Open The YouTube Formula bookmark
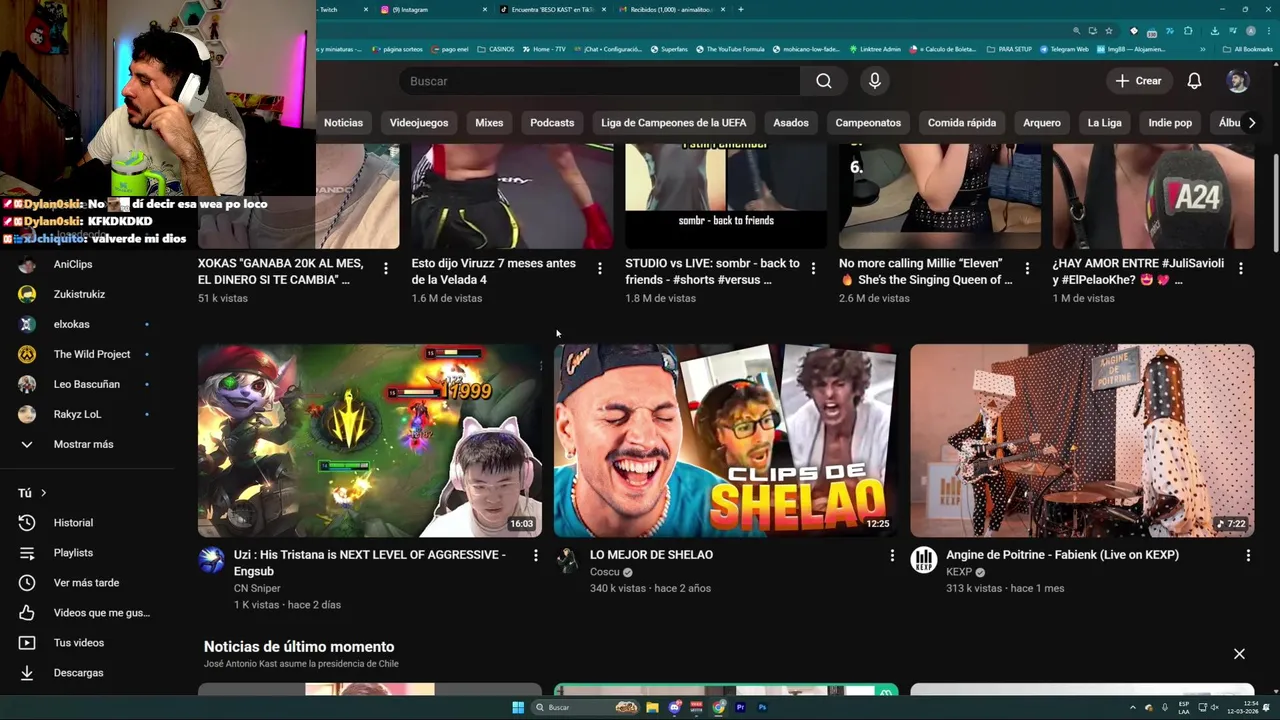1280x720 pixels. coord(729,49)
